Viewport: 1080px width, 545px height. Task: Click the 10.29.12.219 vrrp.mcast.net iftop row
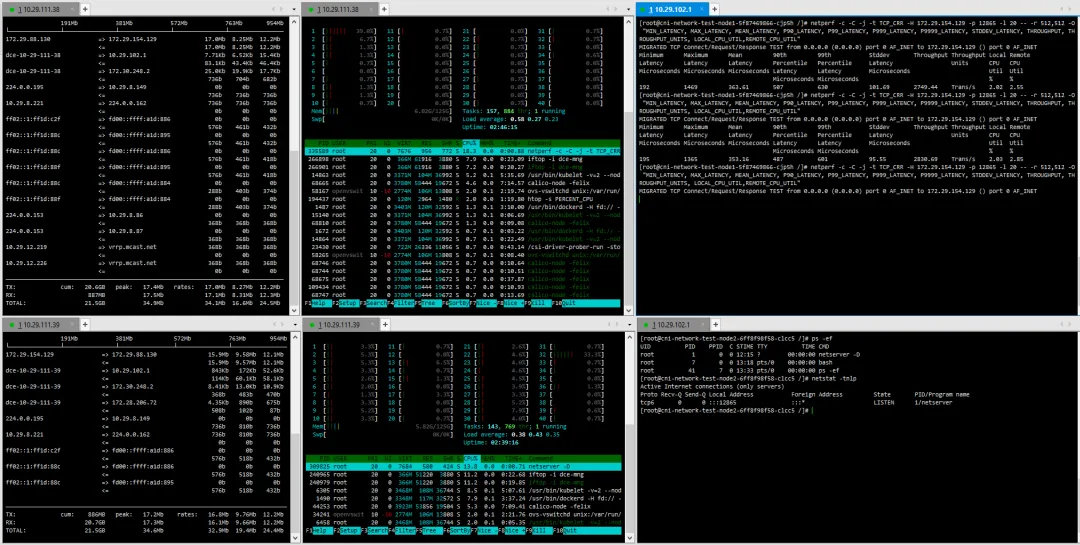tap(145, 247)
